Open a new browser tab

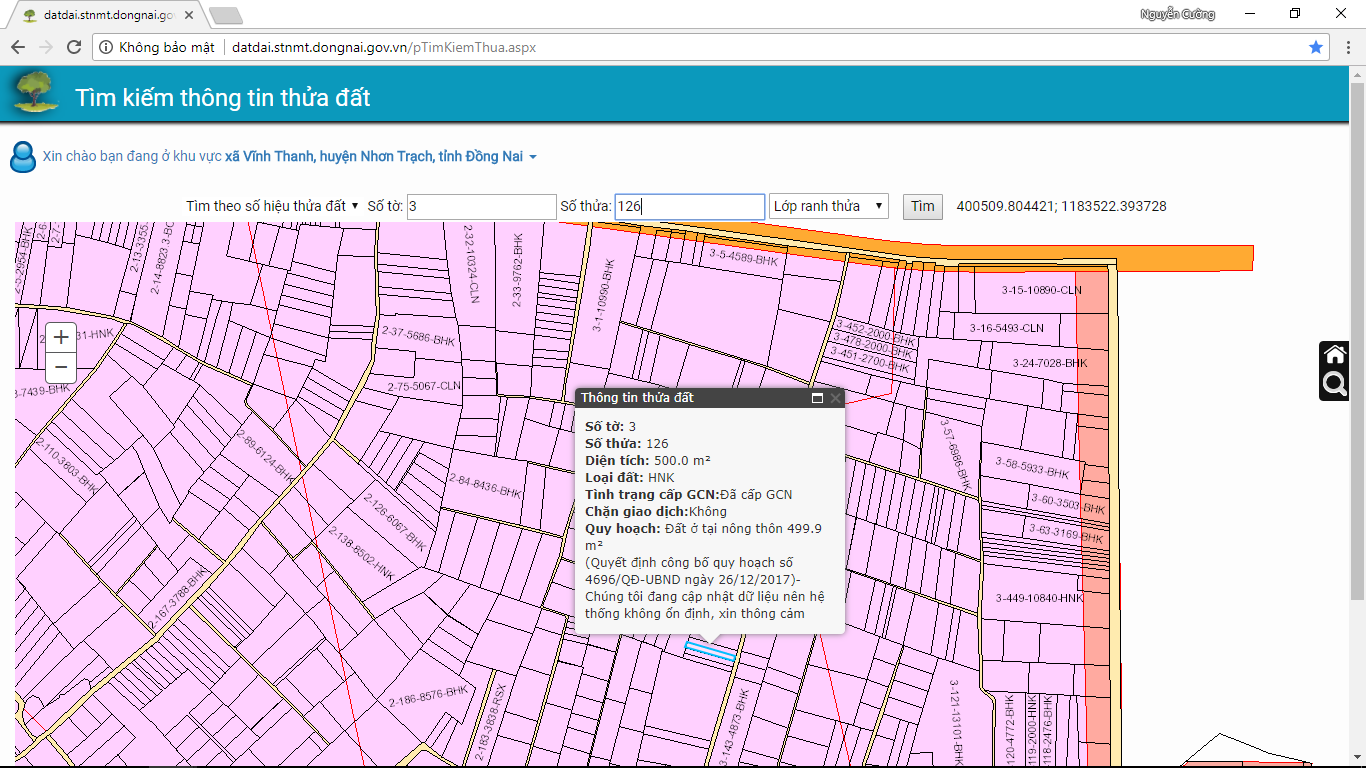226,15
